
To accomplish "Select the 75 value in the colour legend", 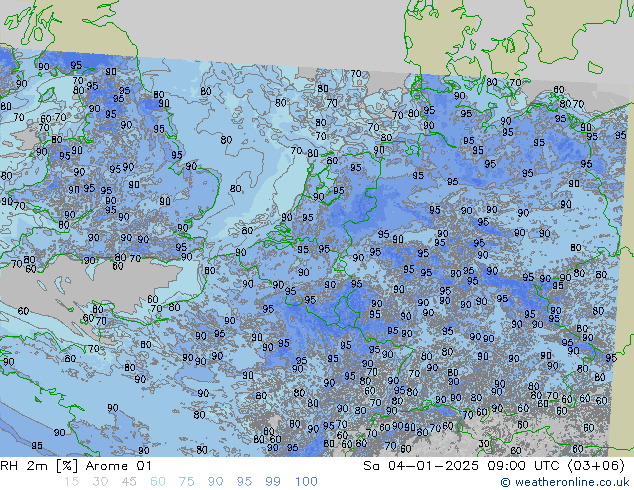I will [x=186, y=482].
